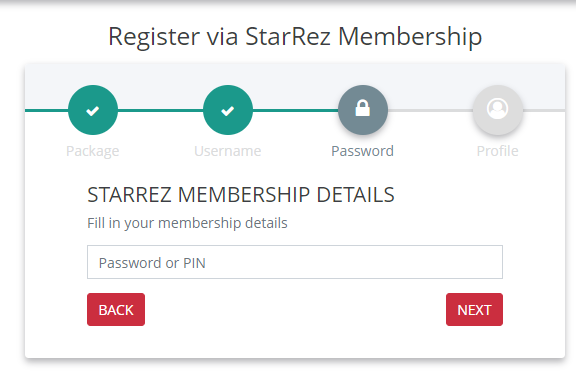This screenshot has width=576, height=371.
Task: Select the Profile step avatar icon
Action: [498, 110]
